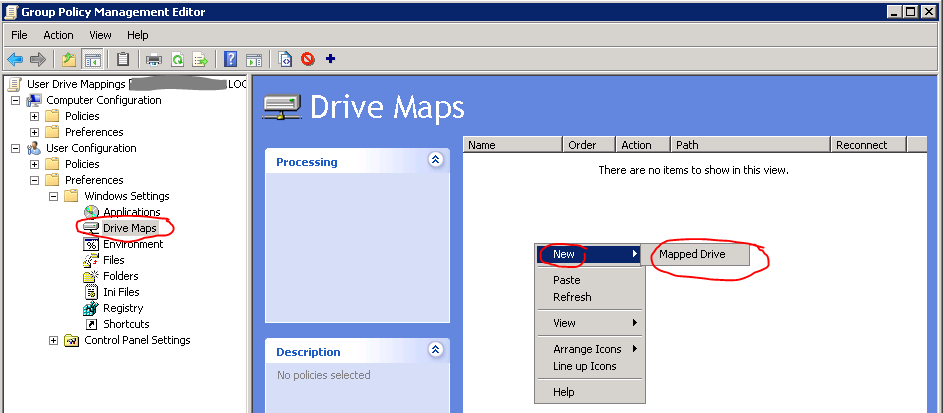Click the Export List toolbar icon
Screen dimensions: 943x413
(200, 59)
